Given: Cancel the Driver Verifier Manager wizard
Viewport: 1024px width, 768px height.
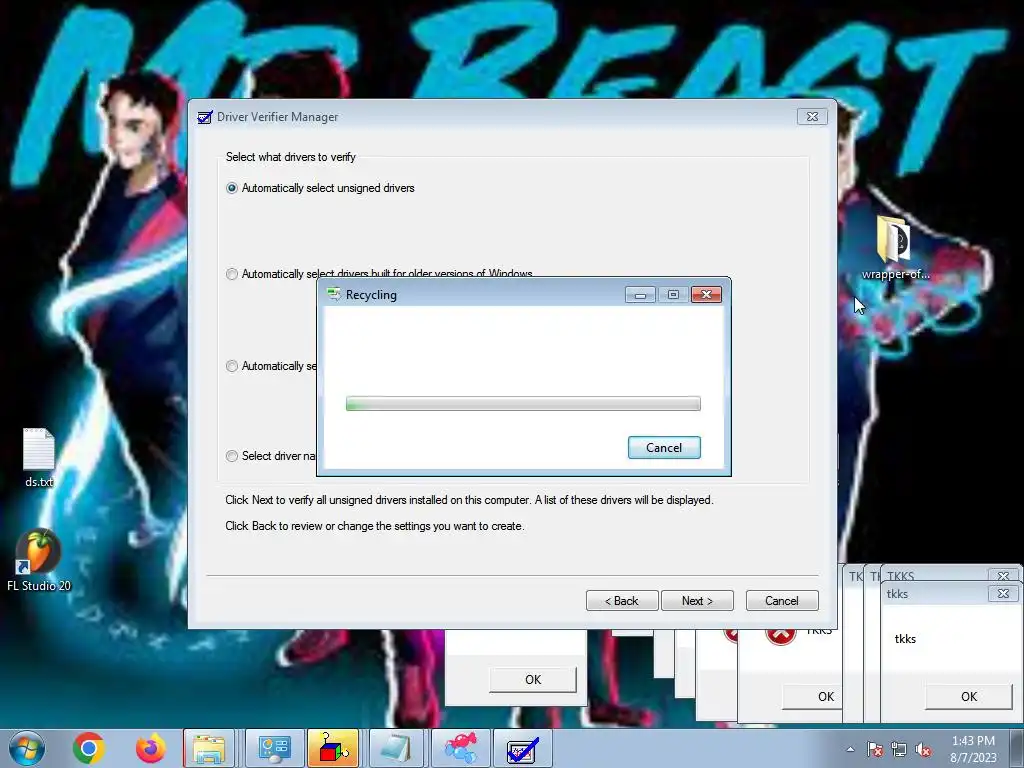Looking at the screenshot, I should (x=782, y=601).
